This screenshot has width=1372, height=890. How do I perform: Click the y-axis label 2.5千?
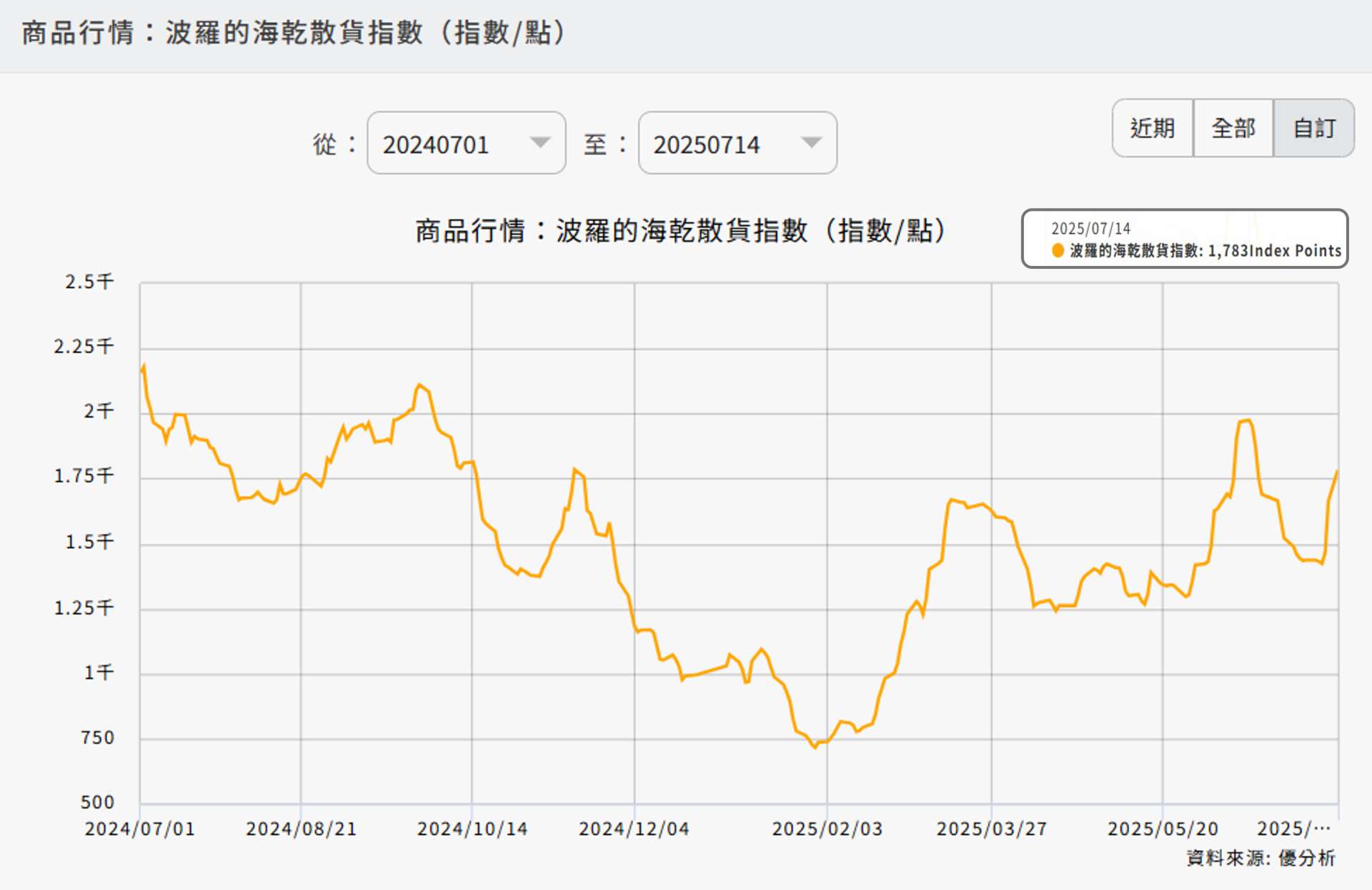tap(89, 282)
